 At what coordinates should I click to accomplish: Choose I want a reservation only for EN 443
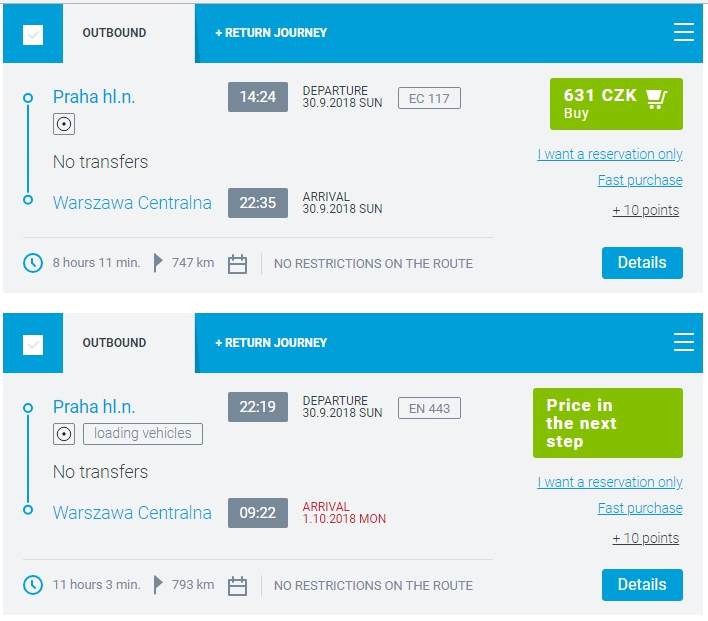coord(610,482)
